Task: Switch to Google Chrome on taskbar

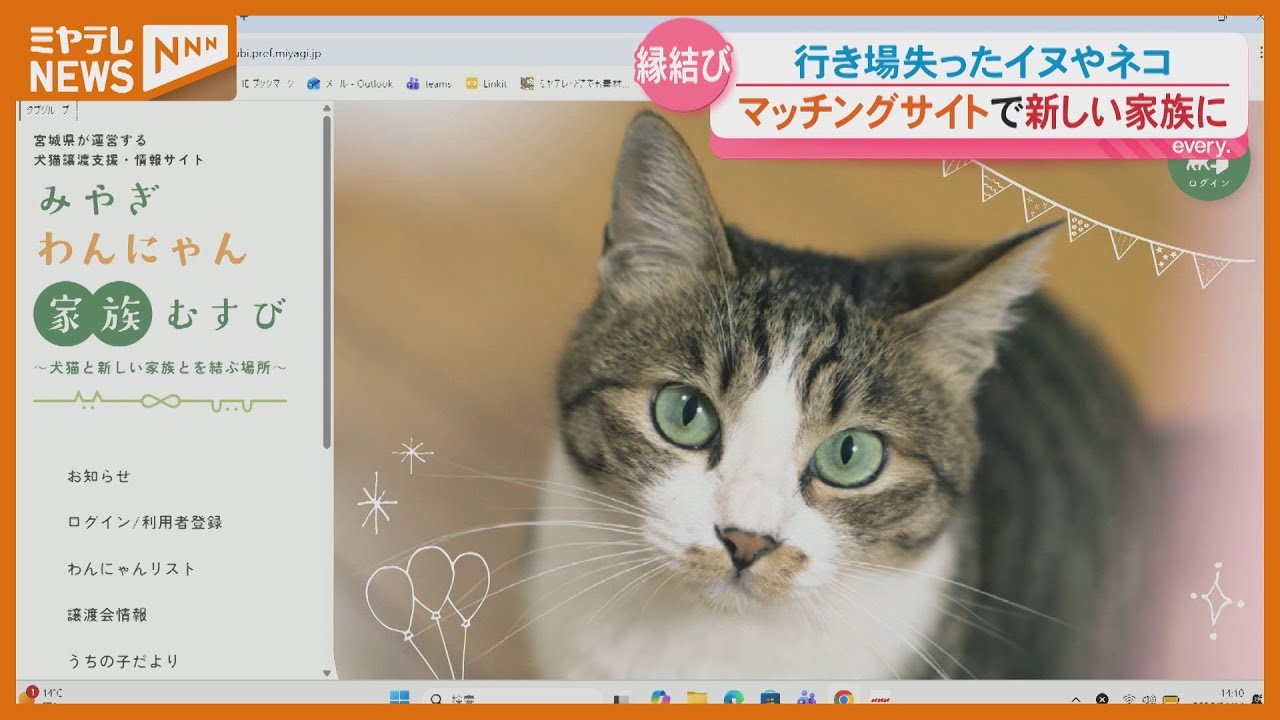Action: (x=843, y=697)
